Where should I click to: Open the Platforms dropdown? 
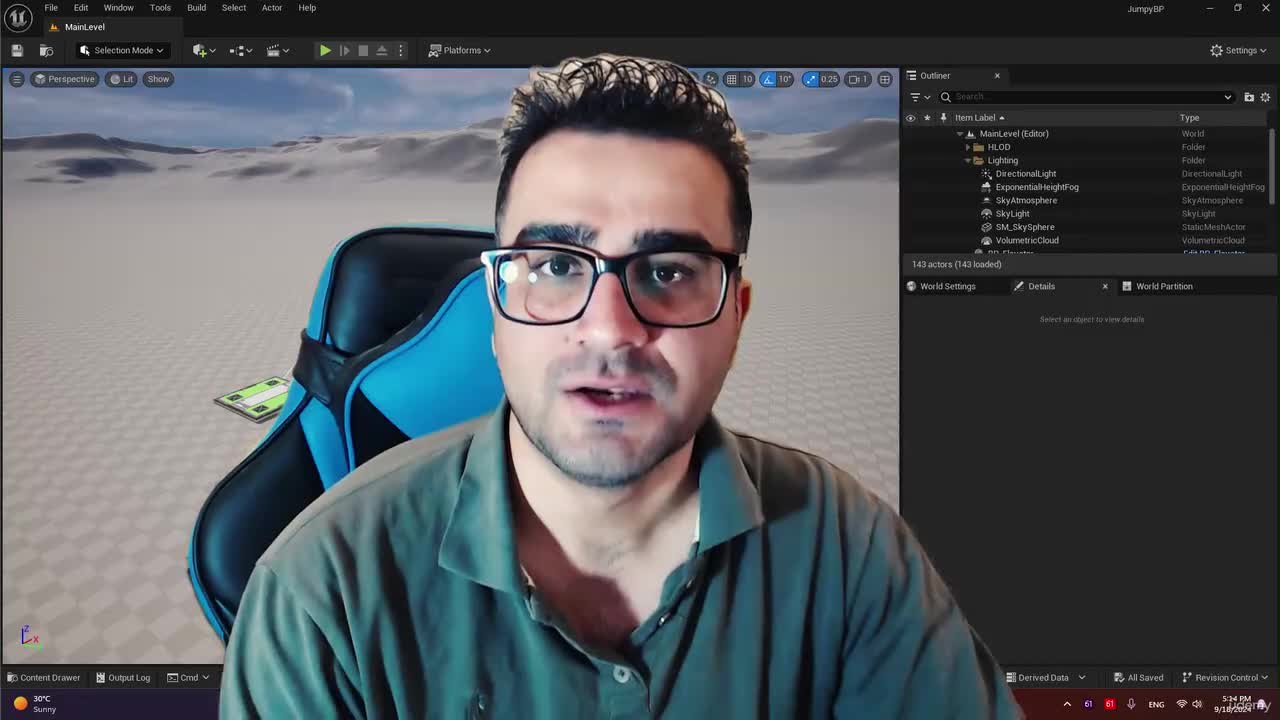point(460,50)
